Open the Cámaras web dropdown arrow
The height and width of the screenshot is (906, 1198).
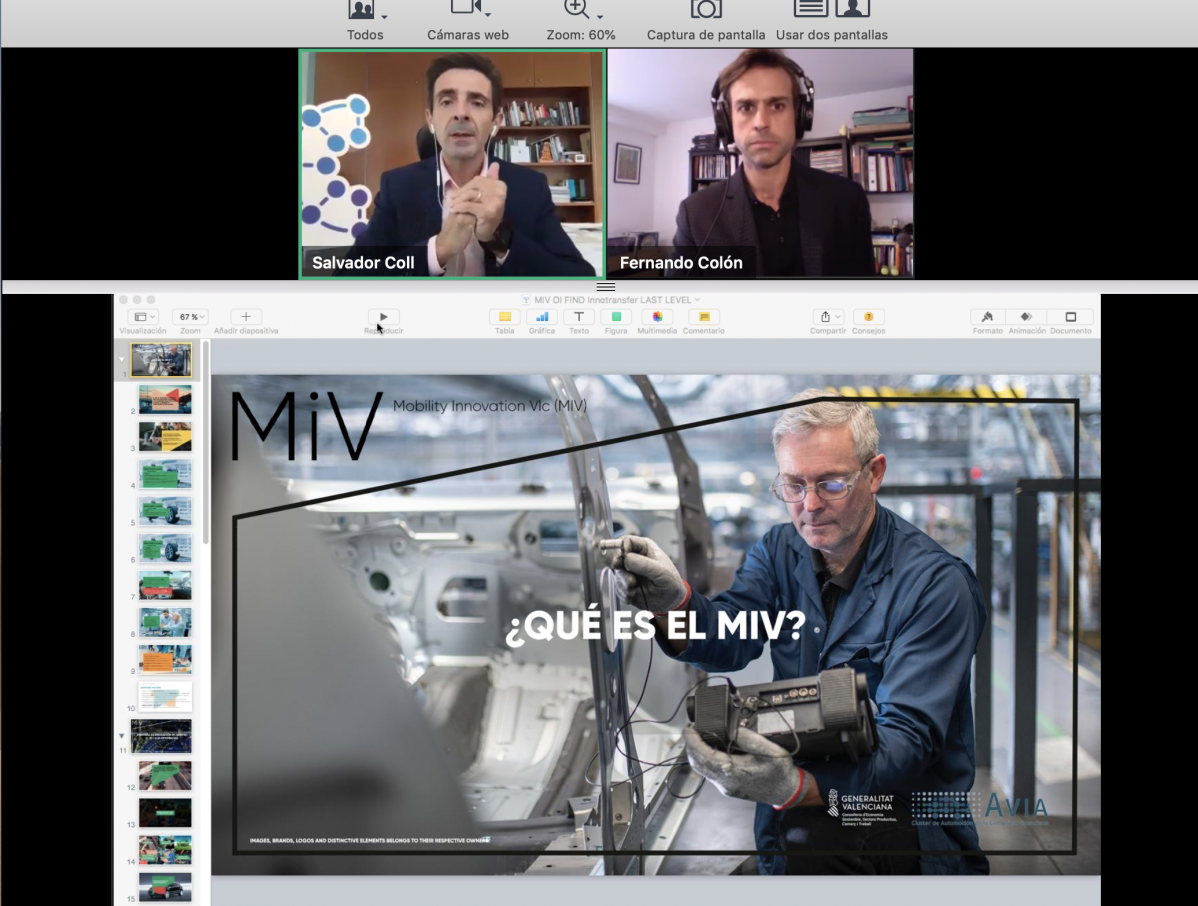[487, 15]
